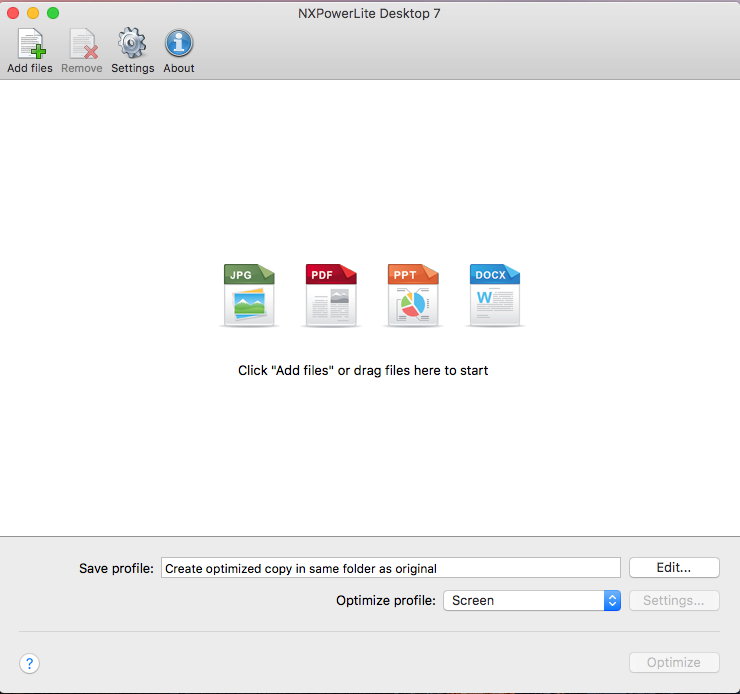Click the Settings... button beside Optimize profile
Screen dimensions: 740x694
point(673,601)
